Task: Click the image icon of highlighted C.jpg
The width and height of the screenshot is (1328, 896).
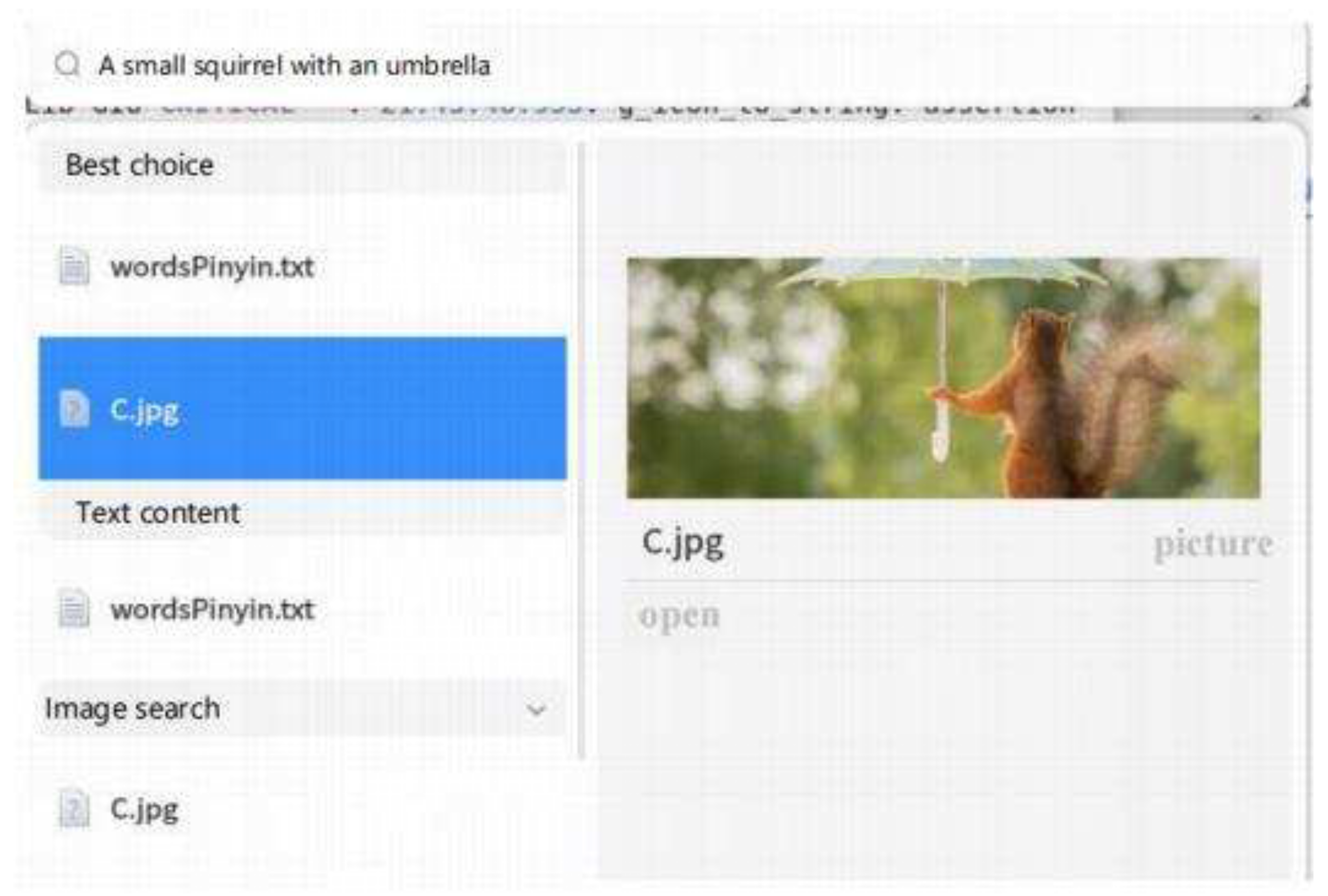Action: [x=74, y=409]
